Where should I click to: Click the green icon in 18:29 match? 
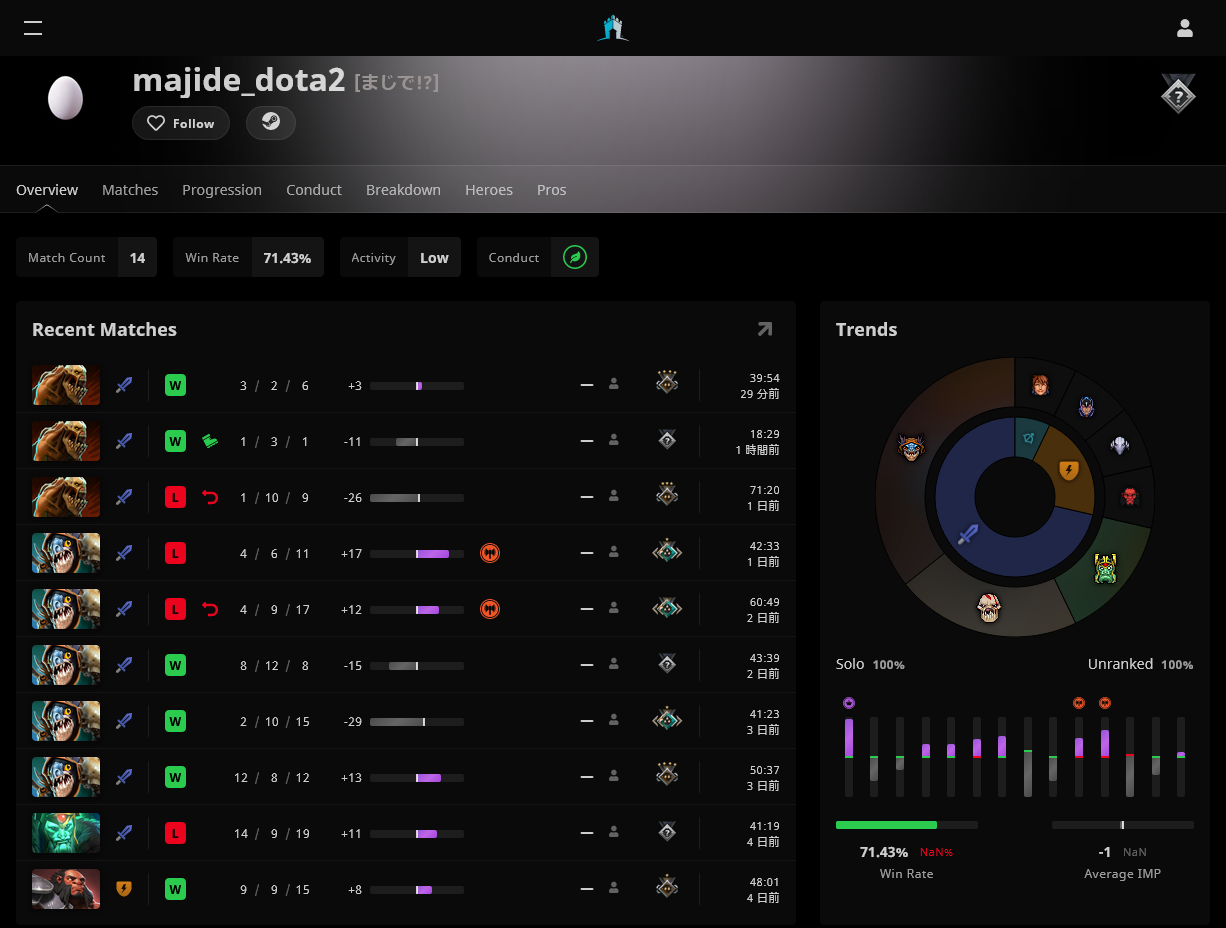[210, 441]
